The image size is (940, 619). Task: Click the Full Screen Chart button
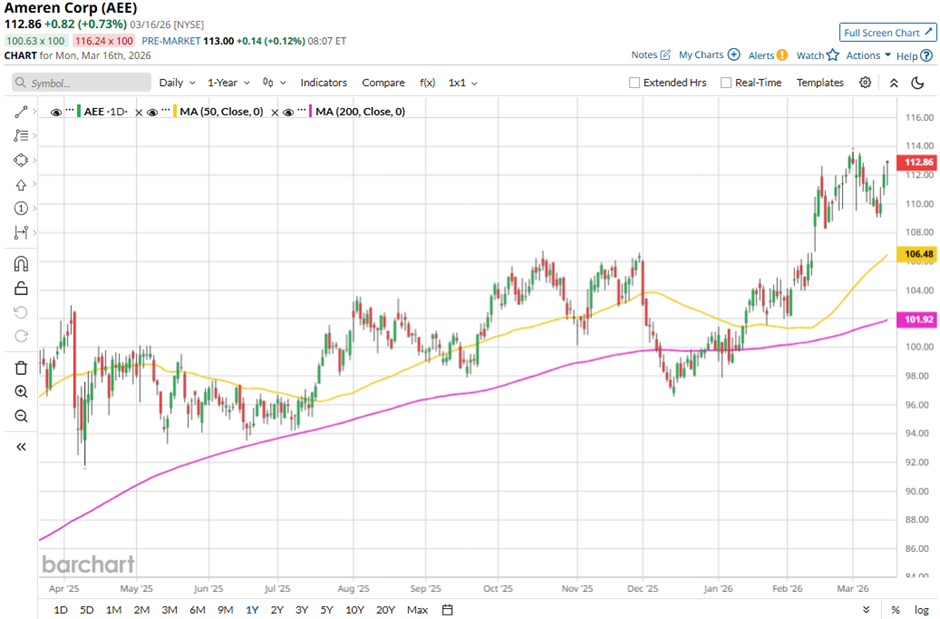pos(886,32)
